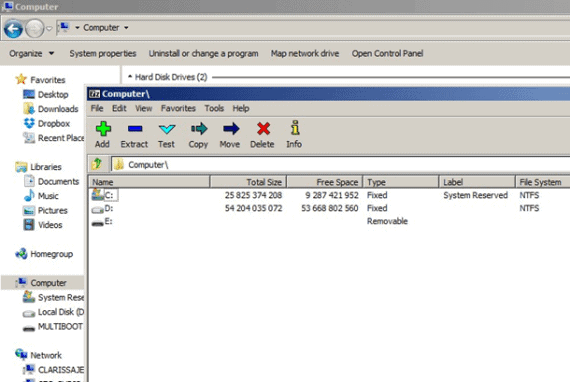This screenshot has width=570, height=382.
Task: Open Desktop in Explorer sidebar
Action: pos(46,95)
